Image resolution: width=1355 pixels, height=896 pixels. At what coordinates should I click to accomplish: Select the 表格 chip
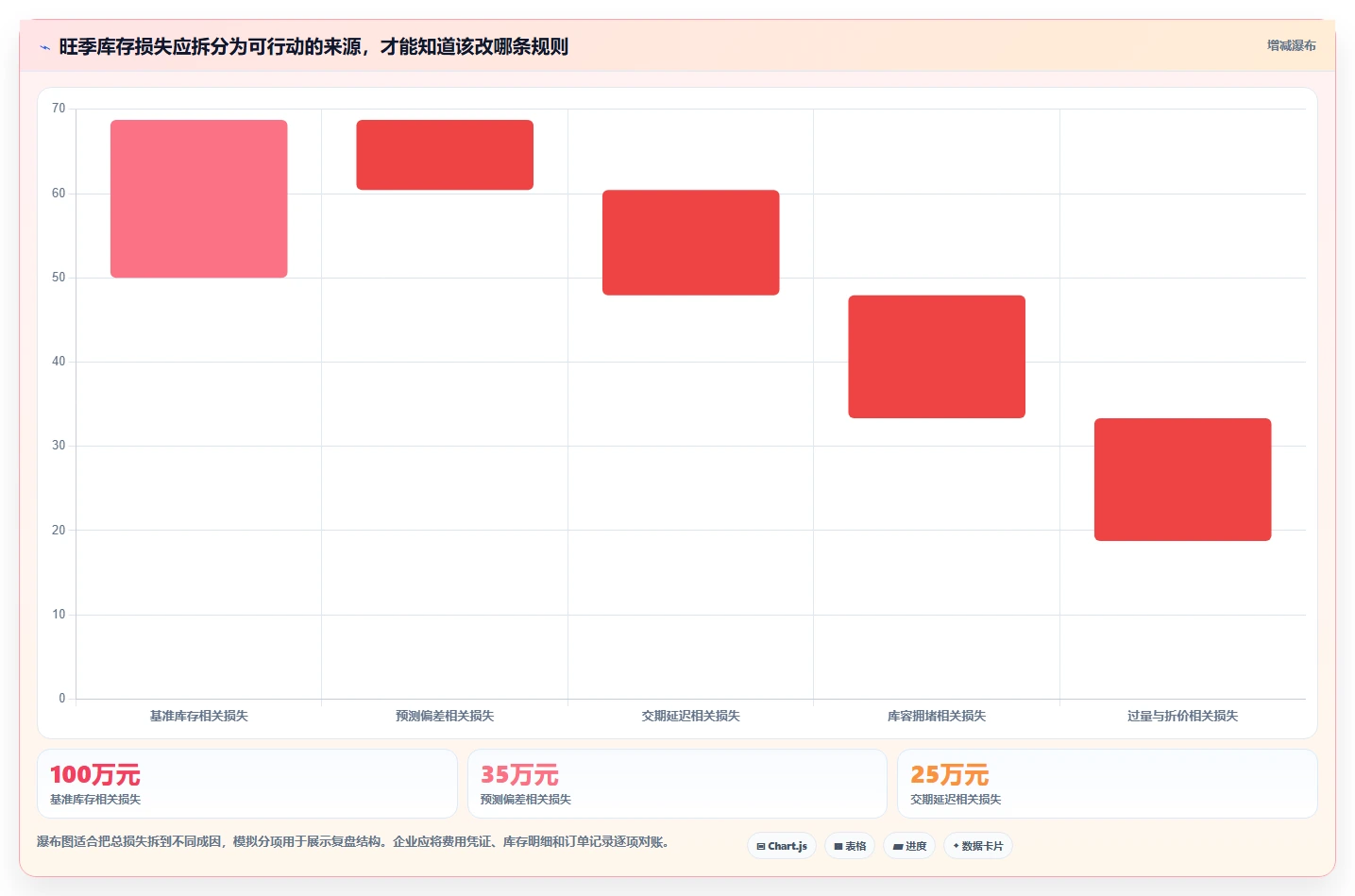point(850,846)
